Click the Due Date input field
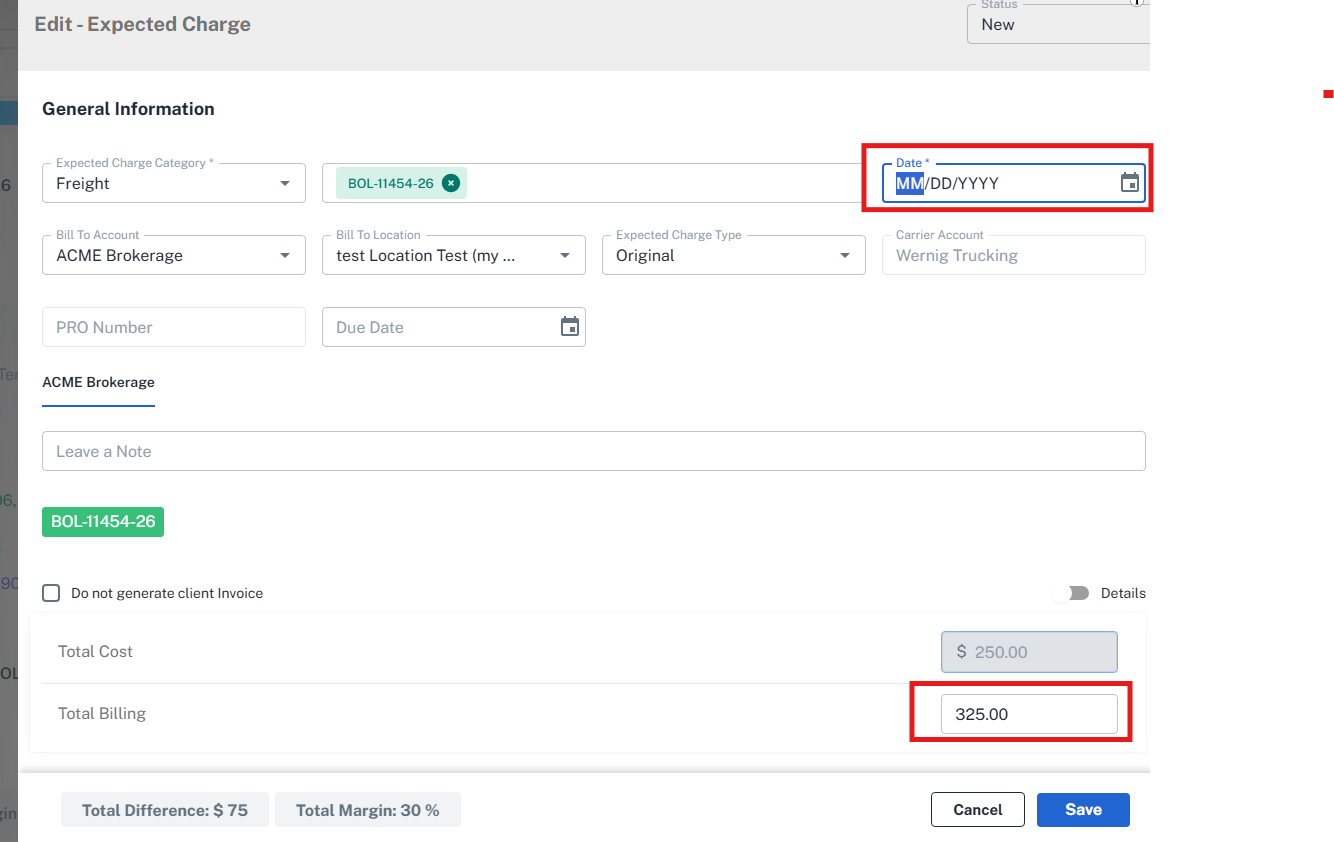This screenshot has width=1334, height=842. 440,328
